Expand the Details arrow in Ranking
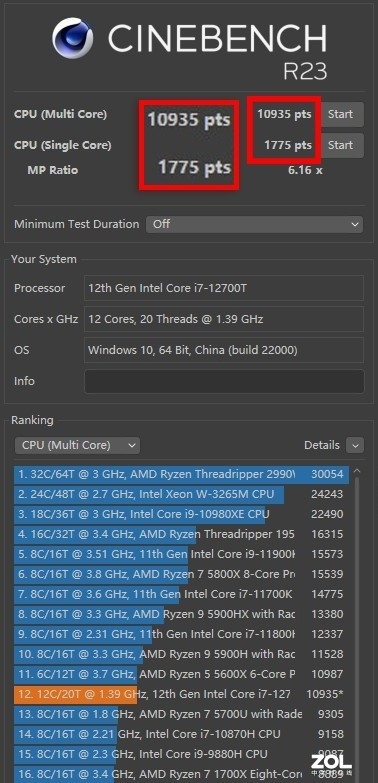 tap(355, 445)
